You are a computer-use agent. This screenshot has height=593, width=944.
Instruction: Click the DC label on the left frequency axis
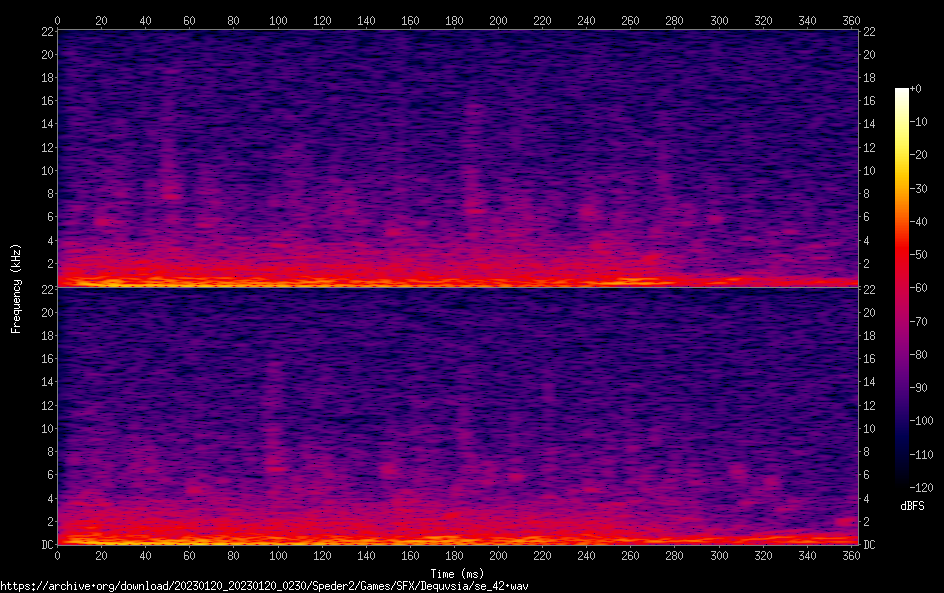[x=46, y=545]
